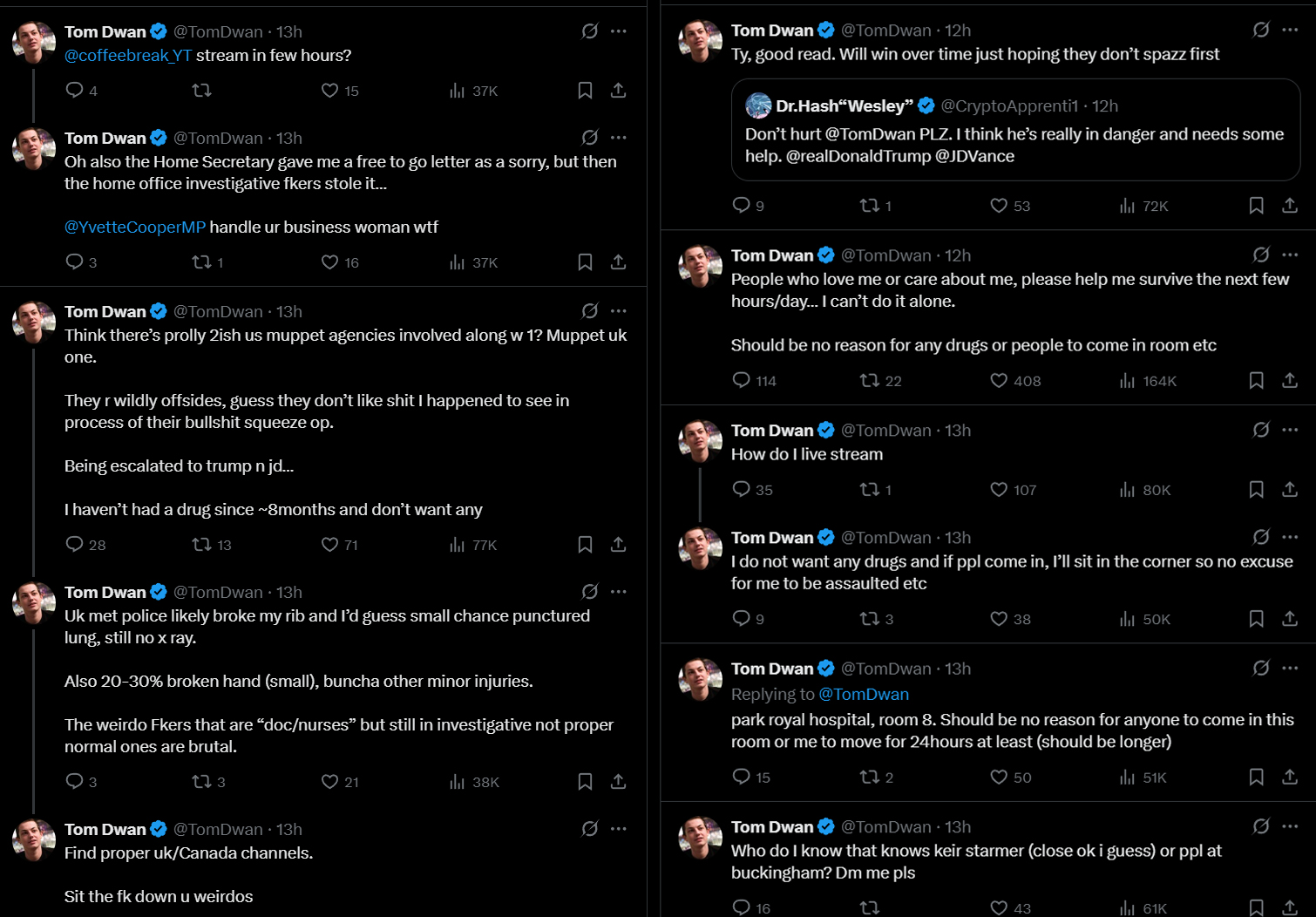The height and width of the screenshot is (917, 1316).
Task: Click the 'Replying to @TomDwan' handle link
Action: [x=864, y=695]
